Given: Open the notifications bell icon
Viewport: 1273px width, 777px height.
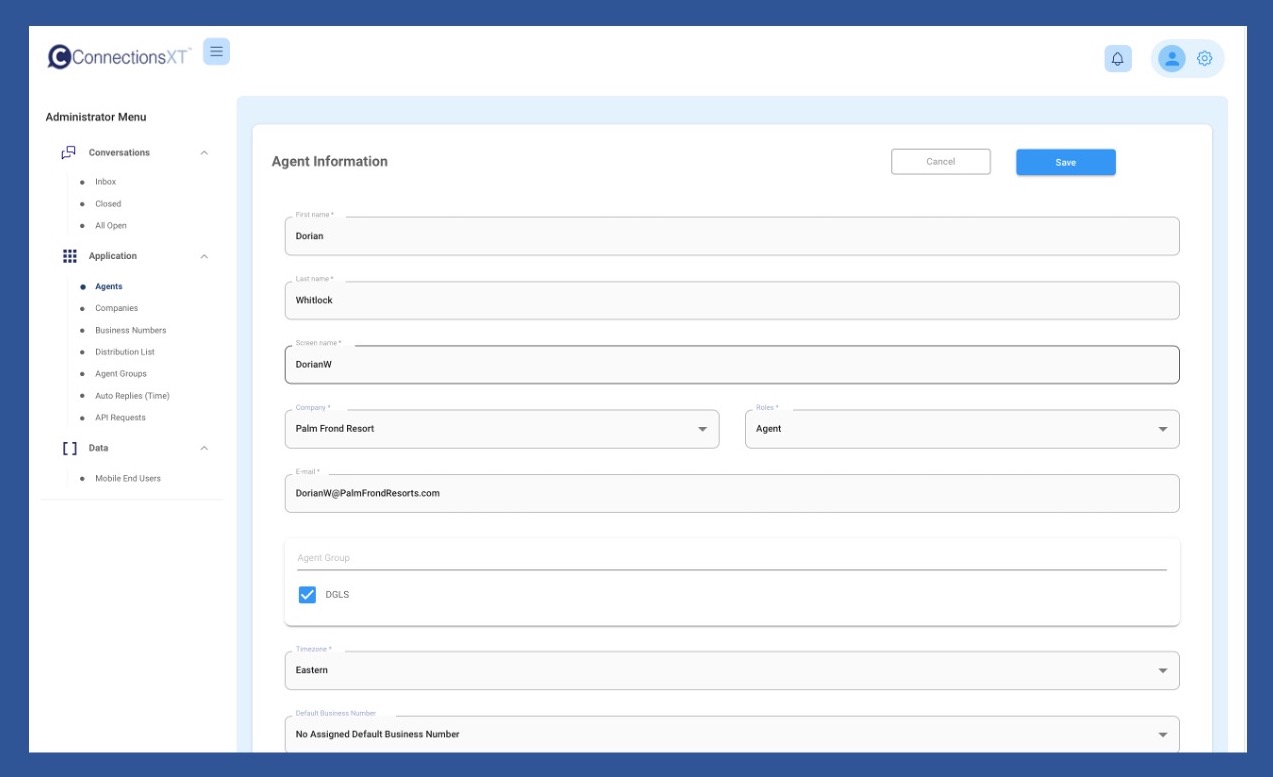Looking at the screenshot, I should [x=1117, y=59].
